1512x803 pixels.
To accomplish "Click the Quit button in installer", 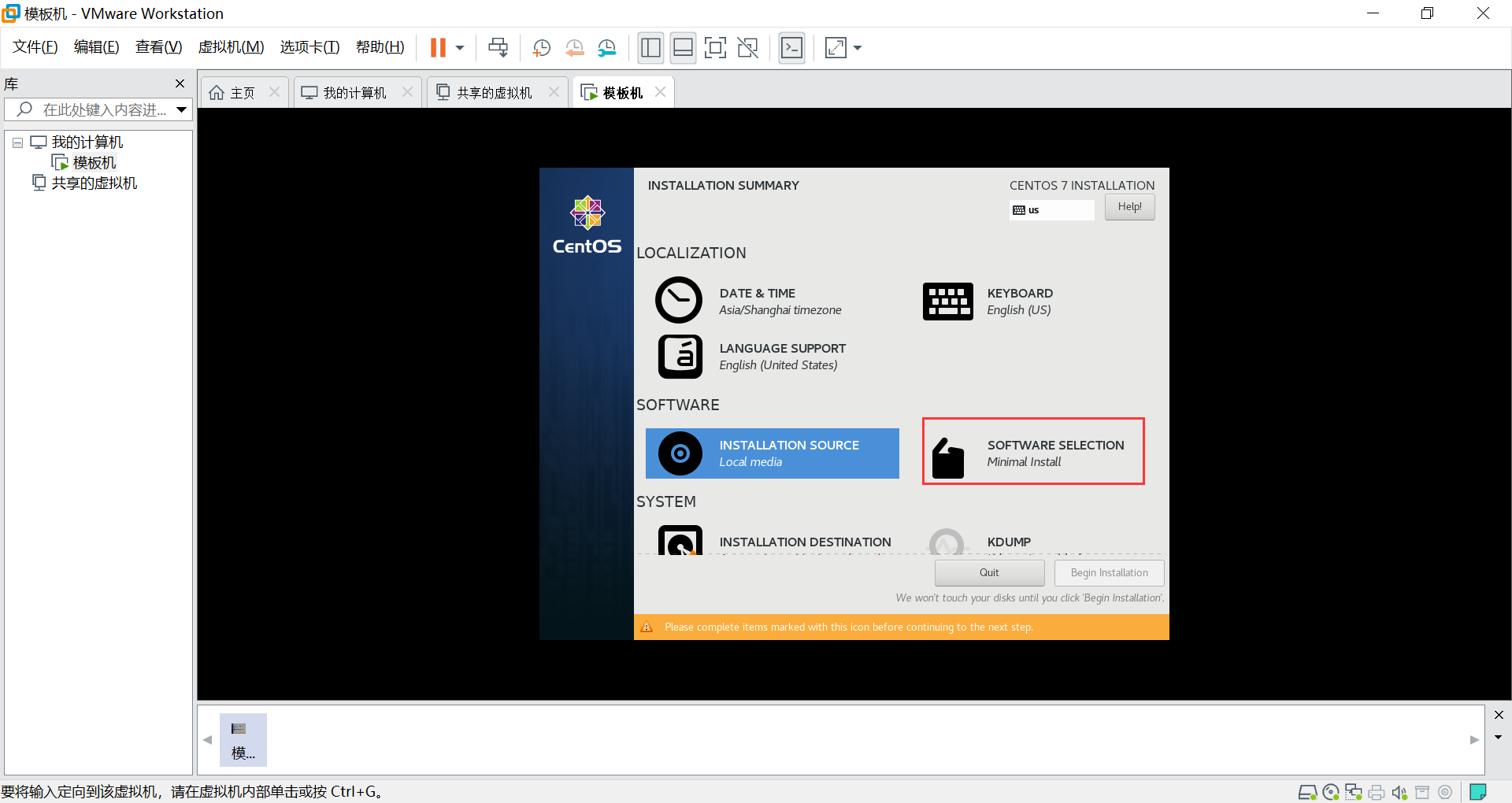I will click(989, 573).
